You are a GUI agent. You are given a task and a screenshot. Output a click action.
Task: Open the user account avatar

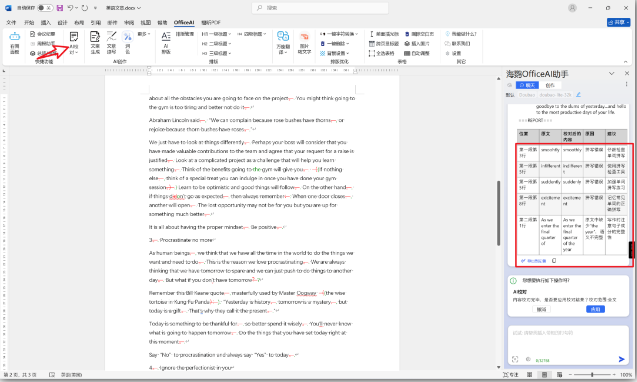(x=572, y=8)
